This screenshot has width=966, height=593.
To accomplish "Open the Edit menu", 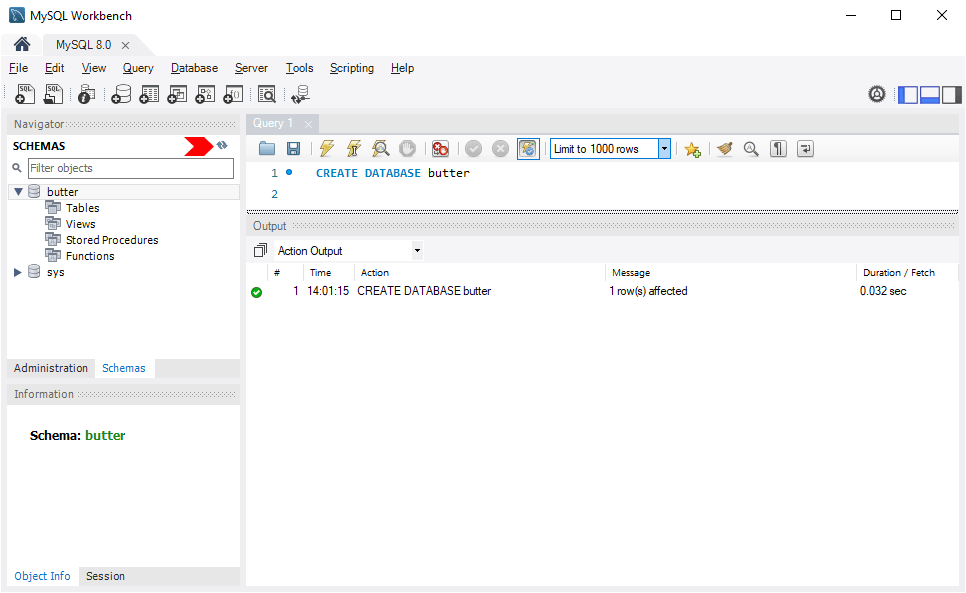I will click(54, 68).
